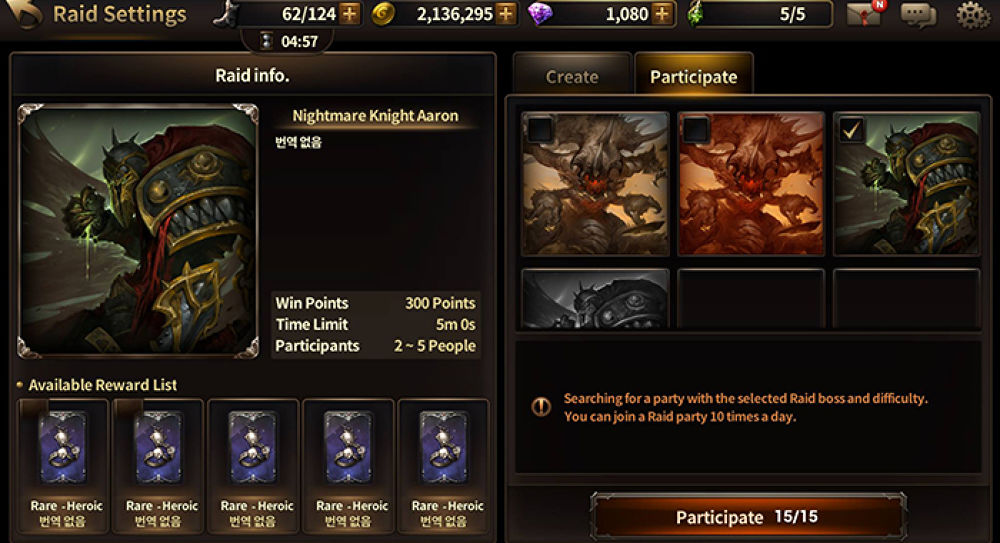The width and height of the screenshot is (1000, 543).
Task: Select the first Rare-Heroic reward card
Action: [62, 466]
